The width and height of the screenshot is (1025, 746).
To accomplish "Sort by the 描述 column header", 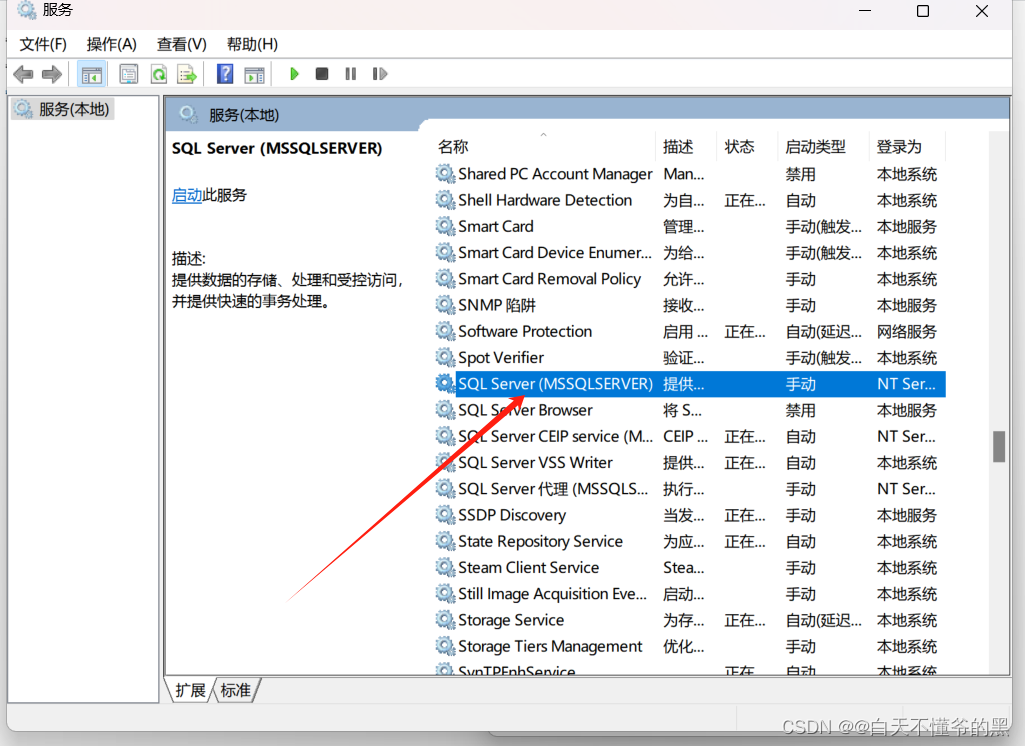I will [678, 147].
